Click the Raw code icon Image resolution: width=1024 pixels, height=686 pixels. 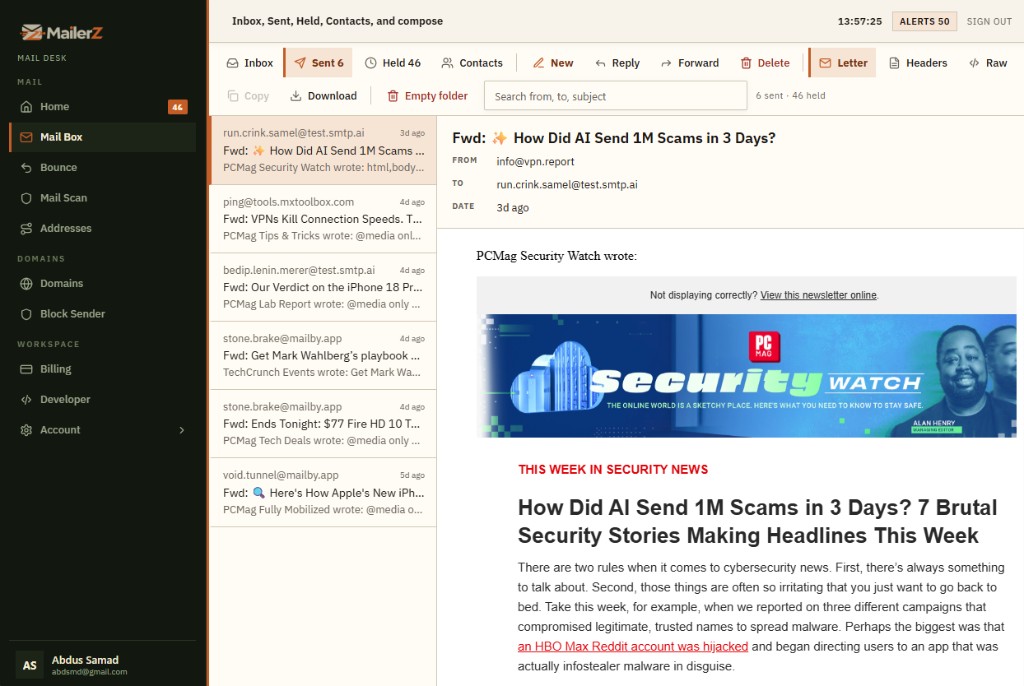[974, 63]
